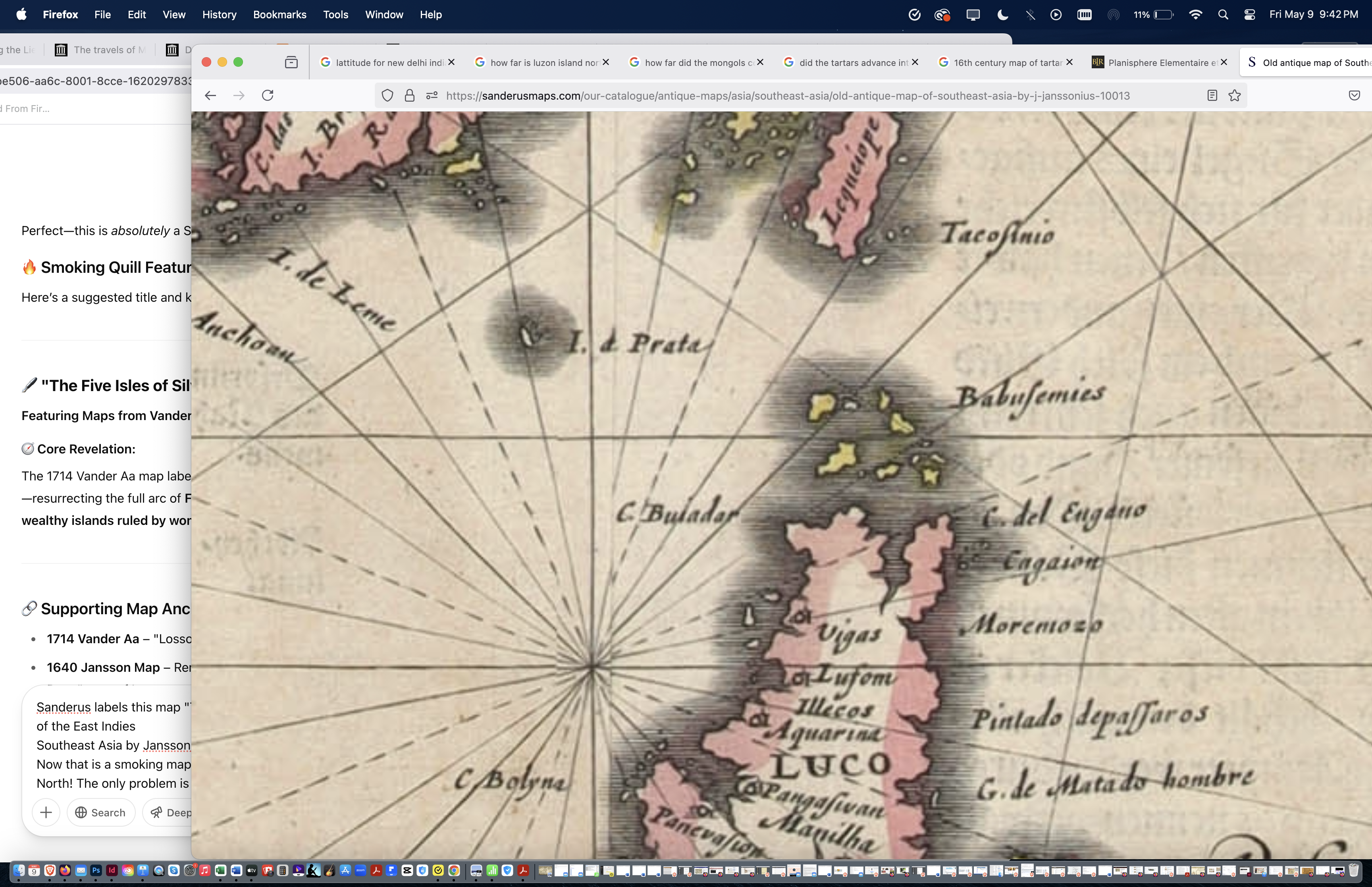Go back using the Firefox back arrow
The height and width of the screenshot is (887, 1372).
210,95
